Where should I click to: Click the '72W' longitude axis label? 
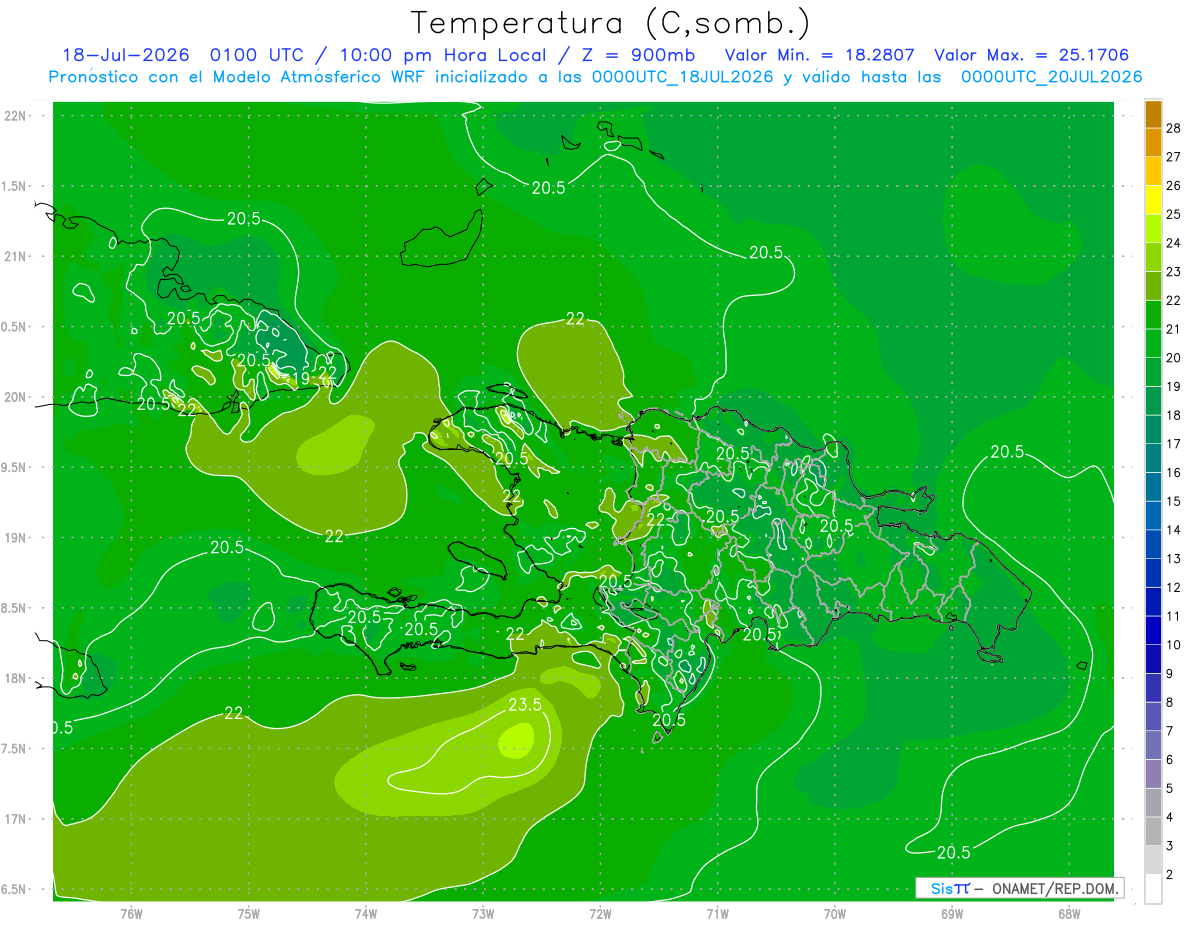600,913
